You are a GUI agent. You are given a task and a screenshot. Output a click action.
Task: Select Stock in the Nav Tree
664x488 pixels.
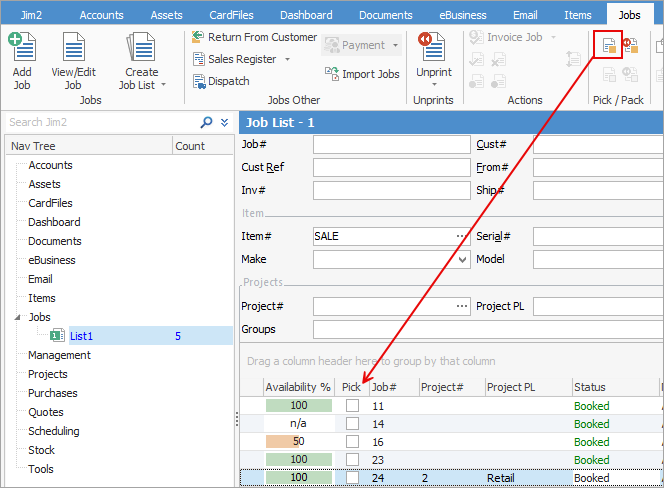point(41,450)
